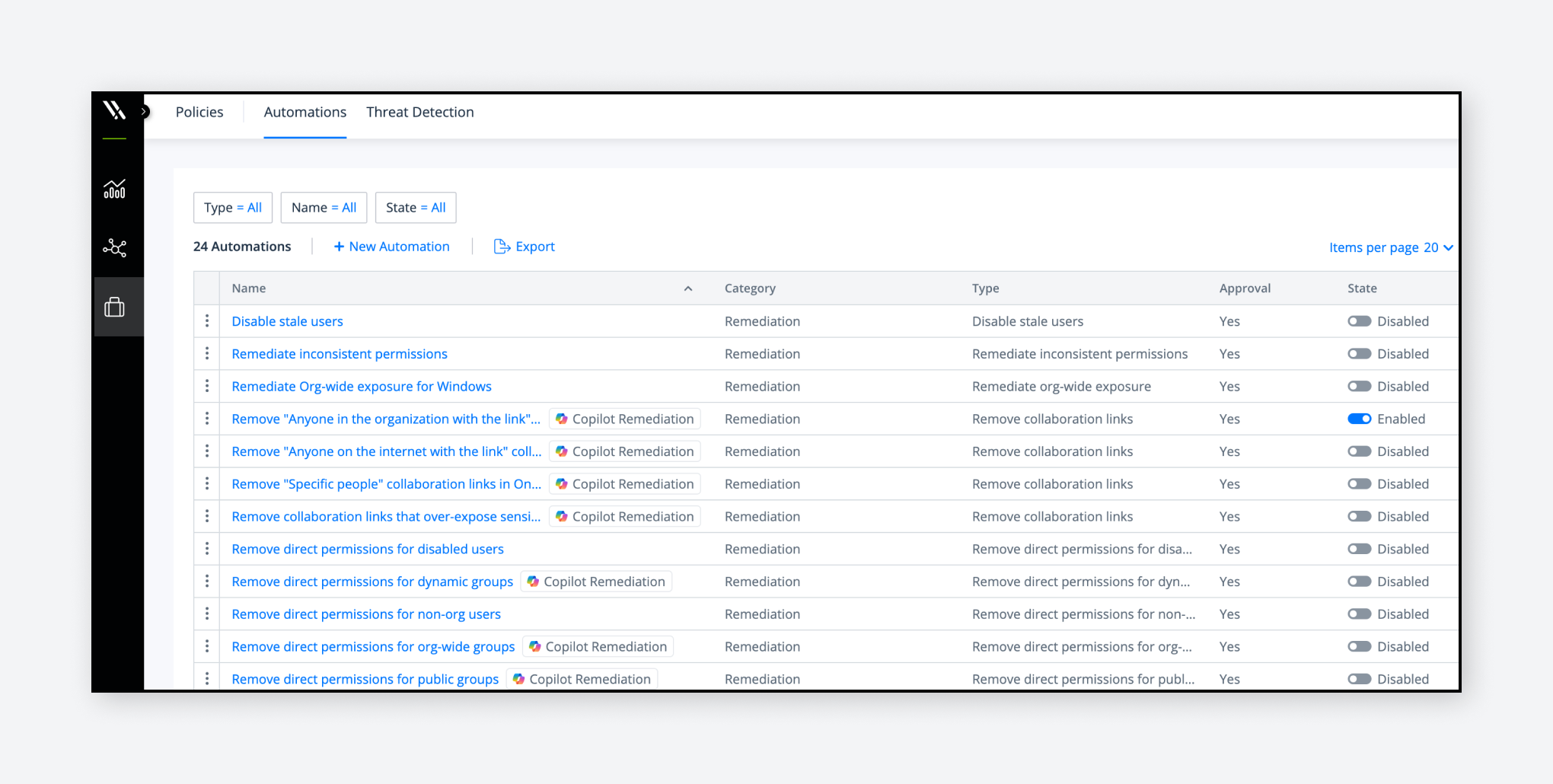Enable Remove direct permissions for non-org users
This screenshot has height=784, width=1553.
tap(1360, 613)
